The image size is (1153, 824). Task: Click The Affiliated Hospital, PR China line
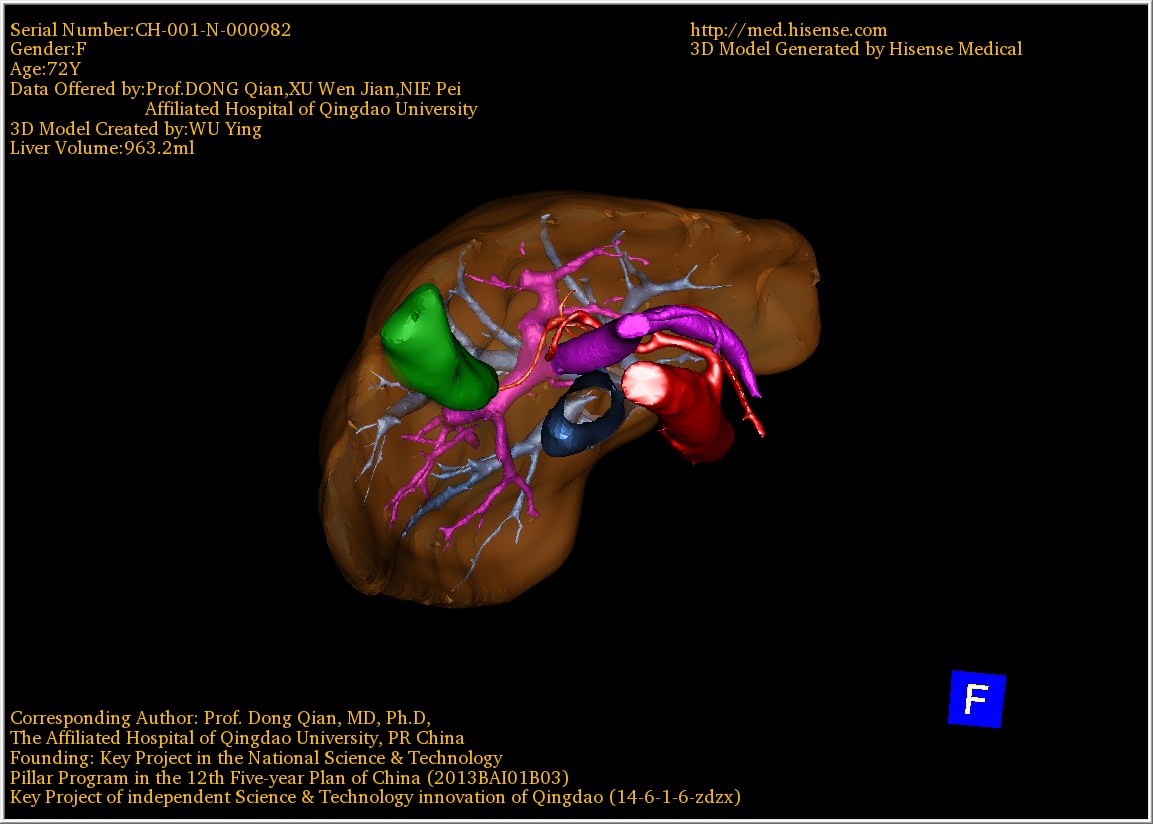click(237, 738)
